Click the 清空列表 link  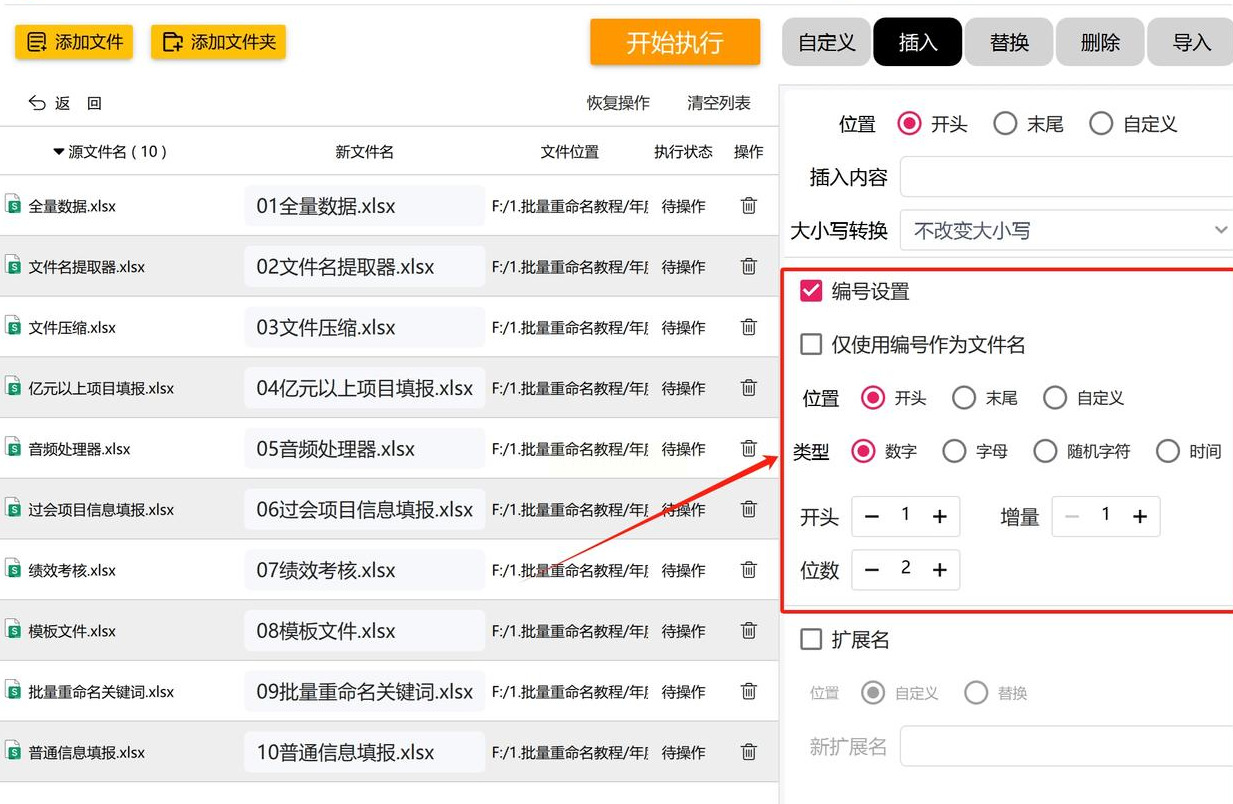[718, 103]
